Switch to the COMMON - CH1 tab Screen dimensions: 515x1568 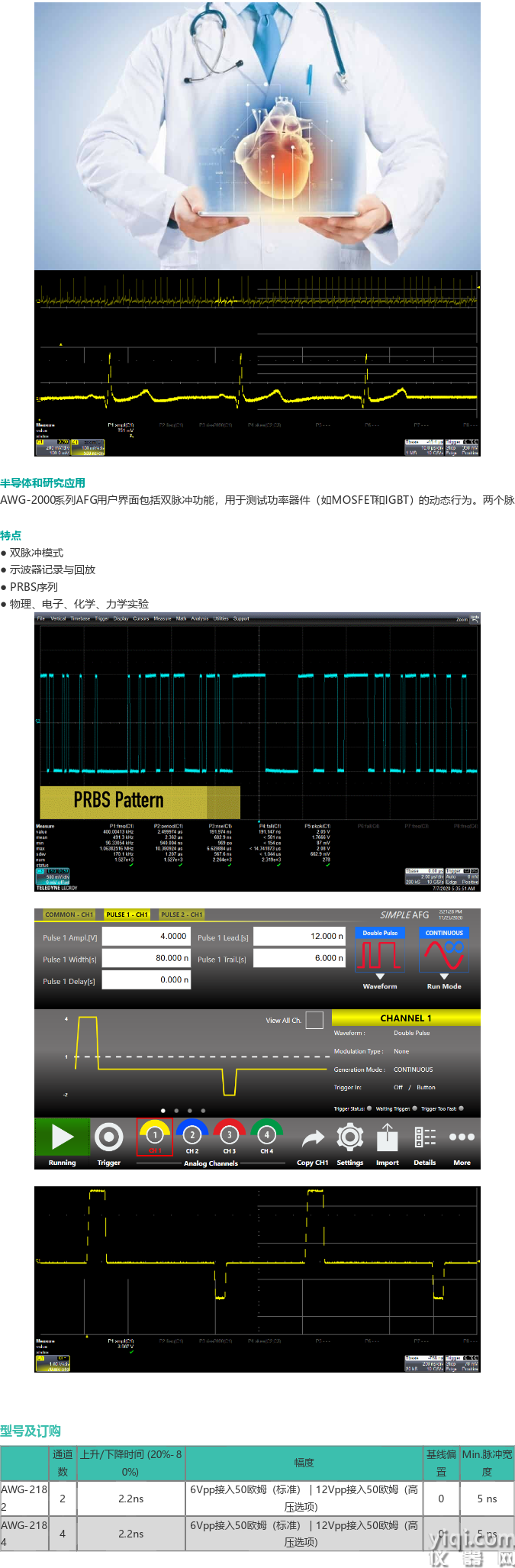(x=69, y=915)
